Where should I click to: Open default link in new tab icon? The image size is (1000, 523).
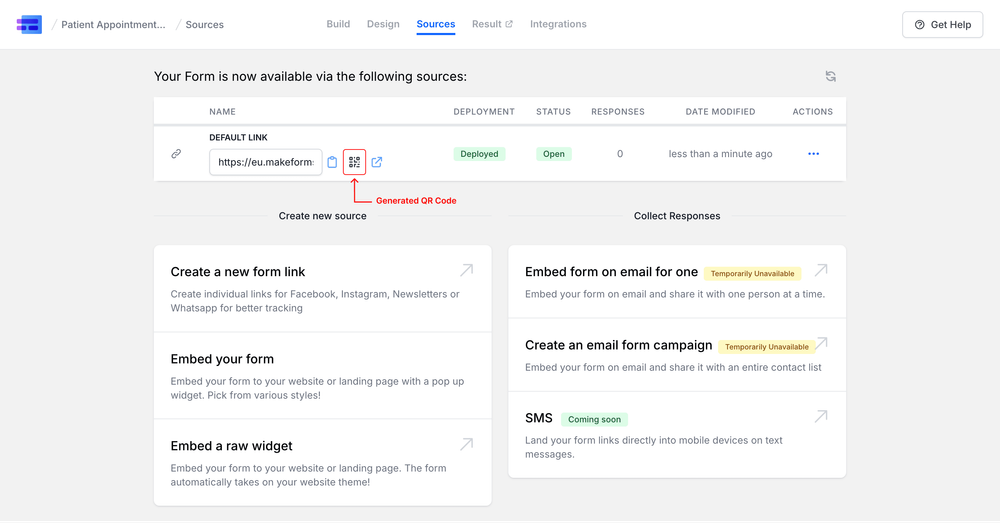coord(377,162)
